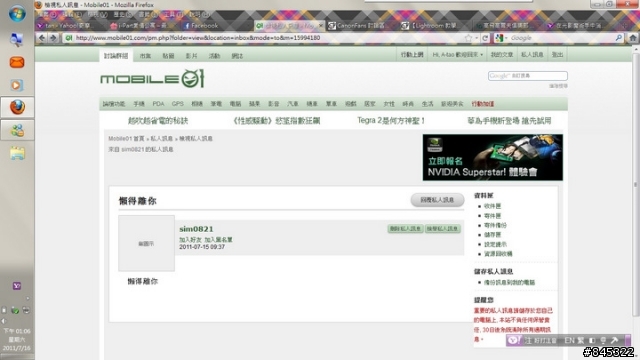This screenshot has width=640, height=360.
Task: Open the orange mail taskbar icon
Action: click(17, 62)
